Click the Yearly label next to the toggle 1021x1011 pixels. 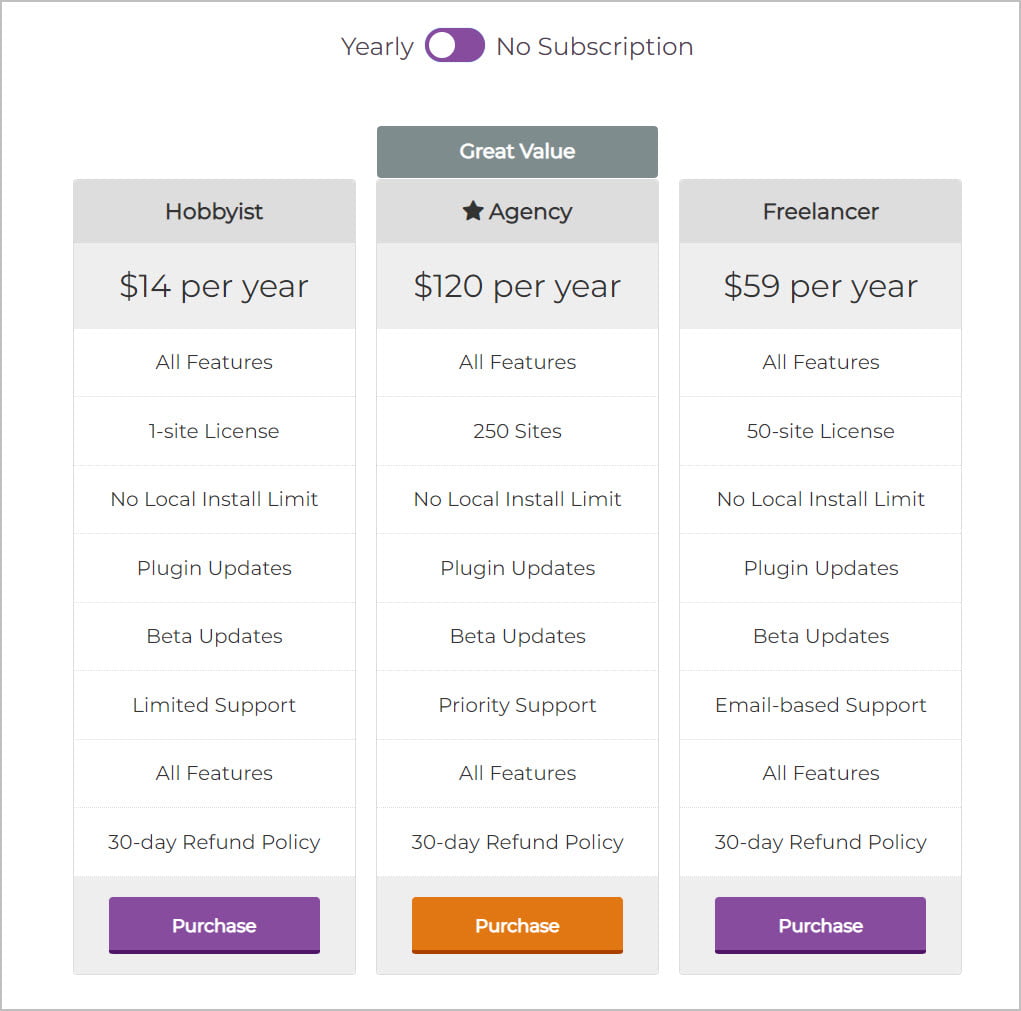pos(378,46)
